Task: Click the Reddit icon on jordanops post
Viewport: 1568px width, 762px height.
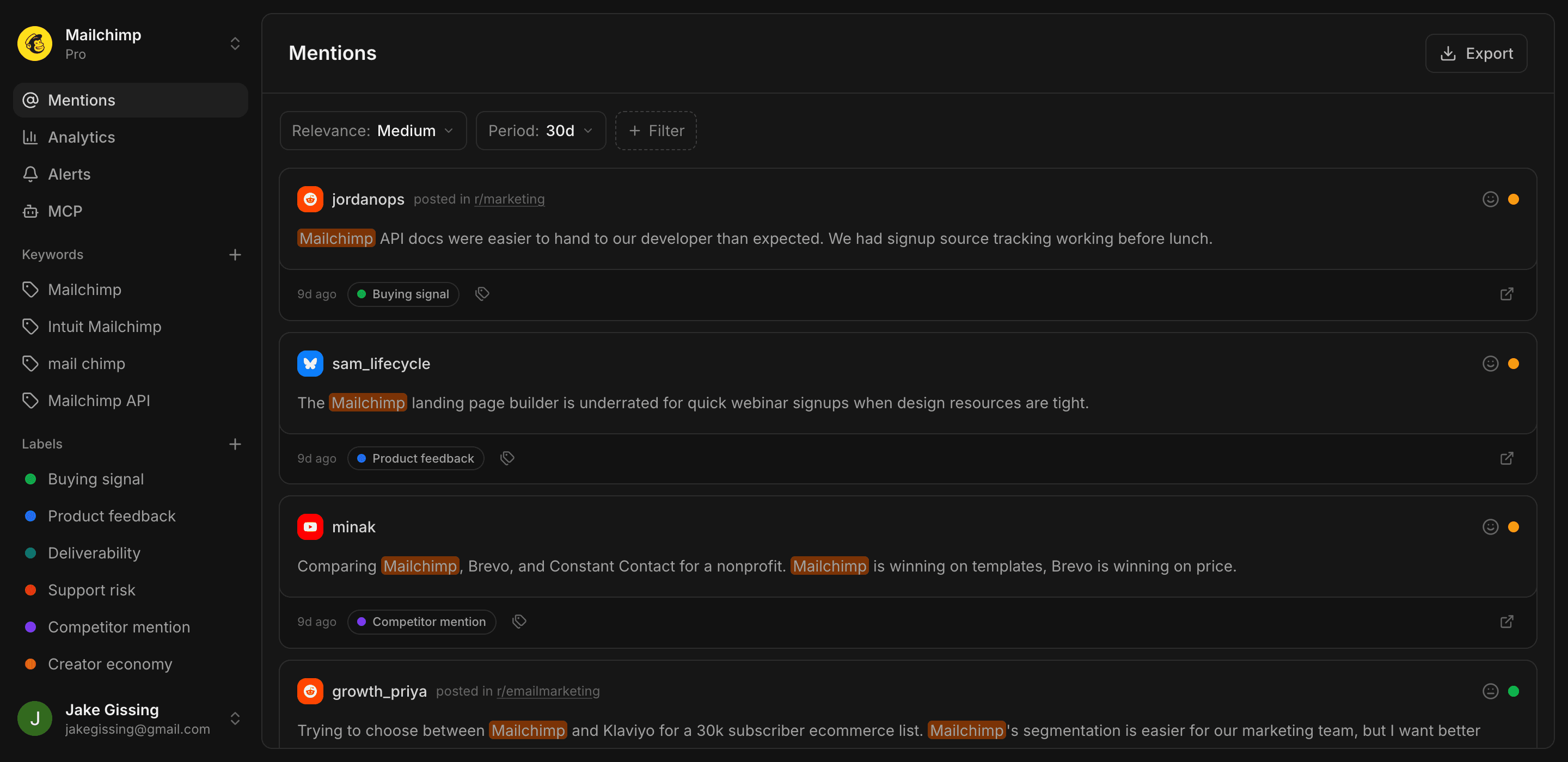Action: (x=310, y=200)
